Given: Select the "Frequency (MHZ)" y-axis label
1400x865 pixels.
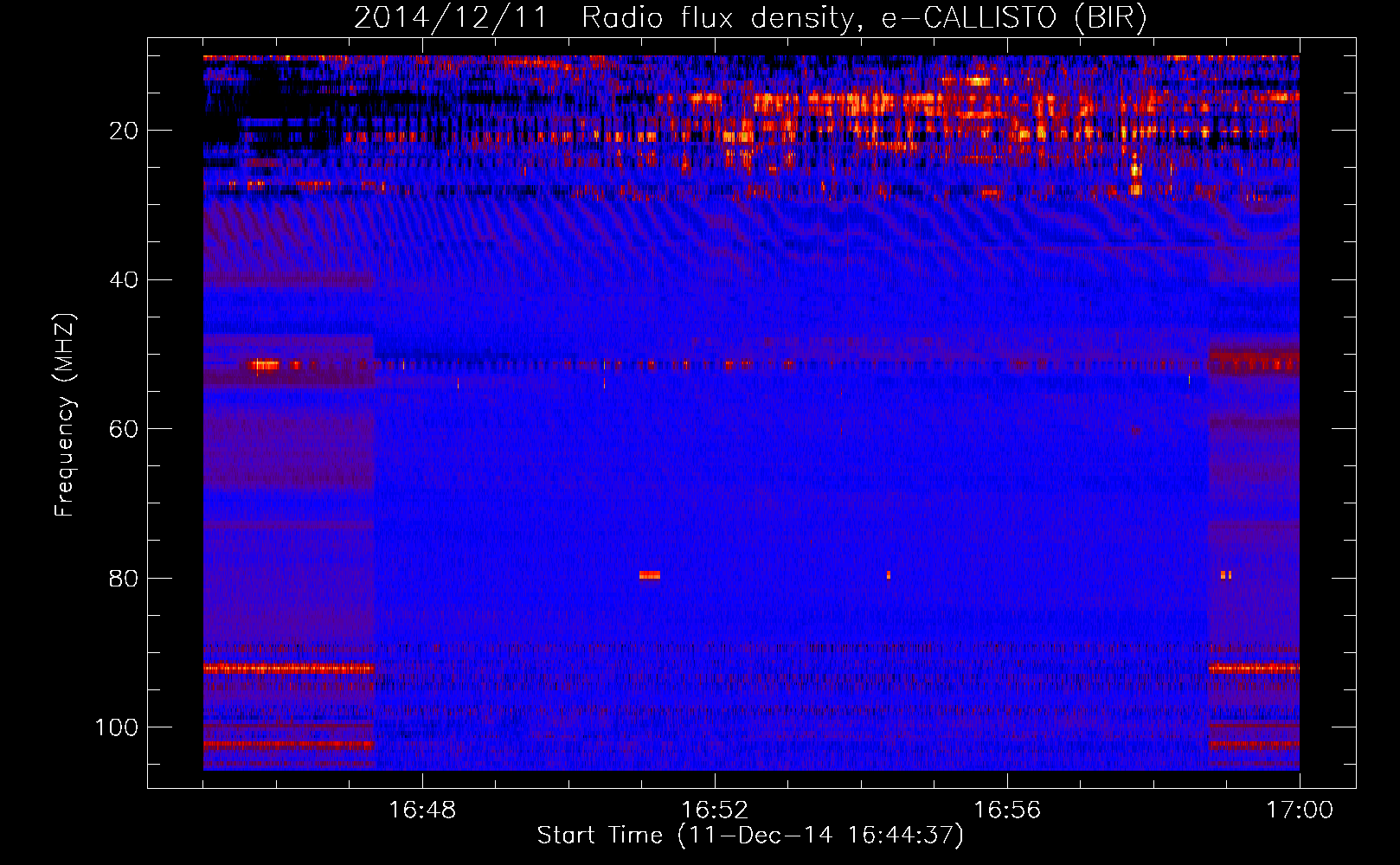Looking at the screenshot, I should click(65, 415).
